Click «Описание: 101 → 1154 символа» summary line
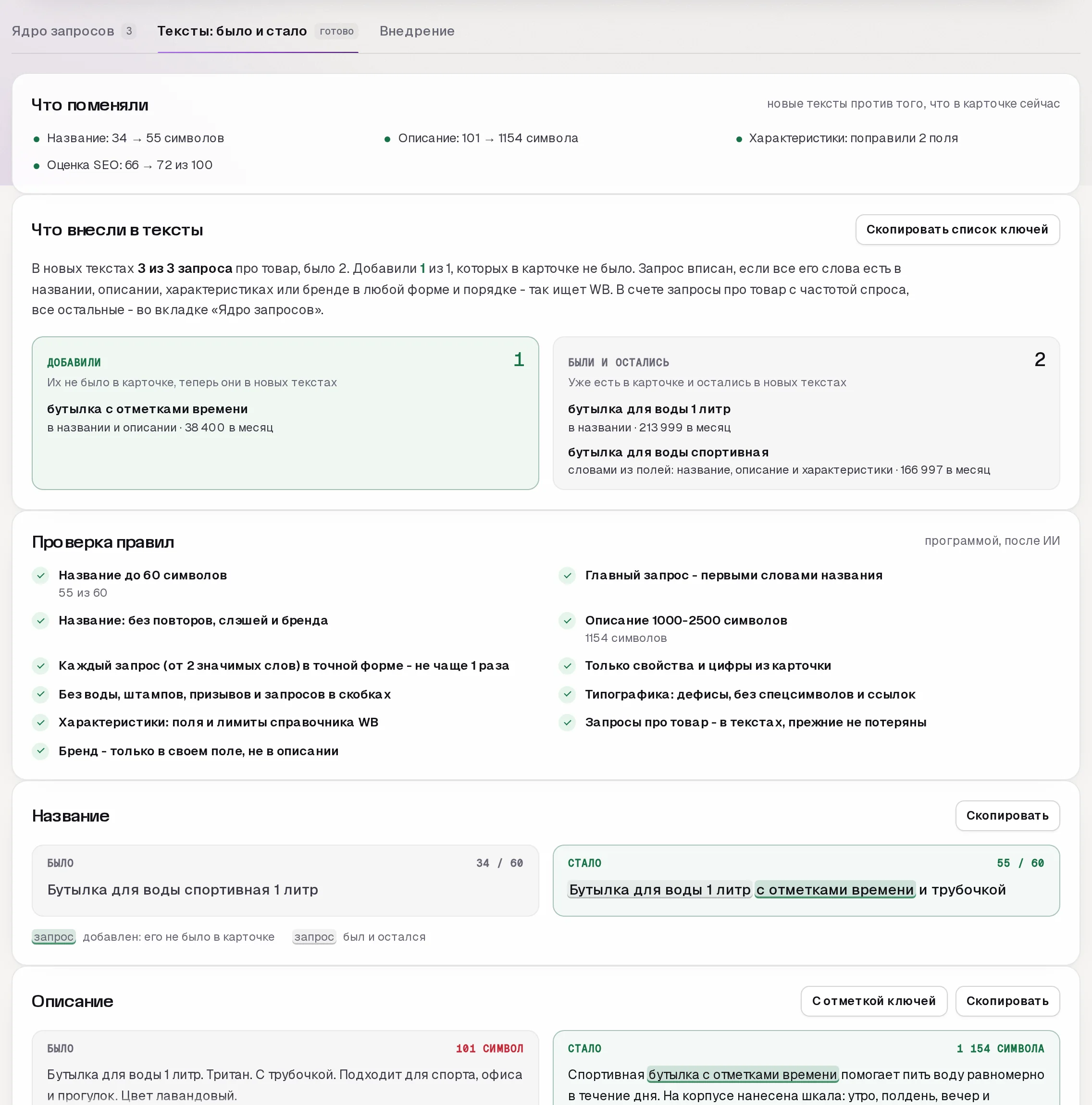The height and width of the screenshot is (1105, 1092). coord(488,138)
